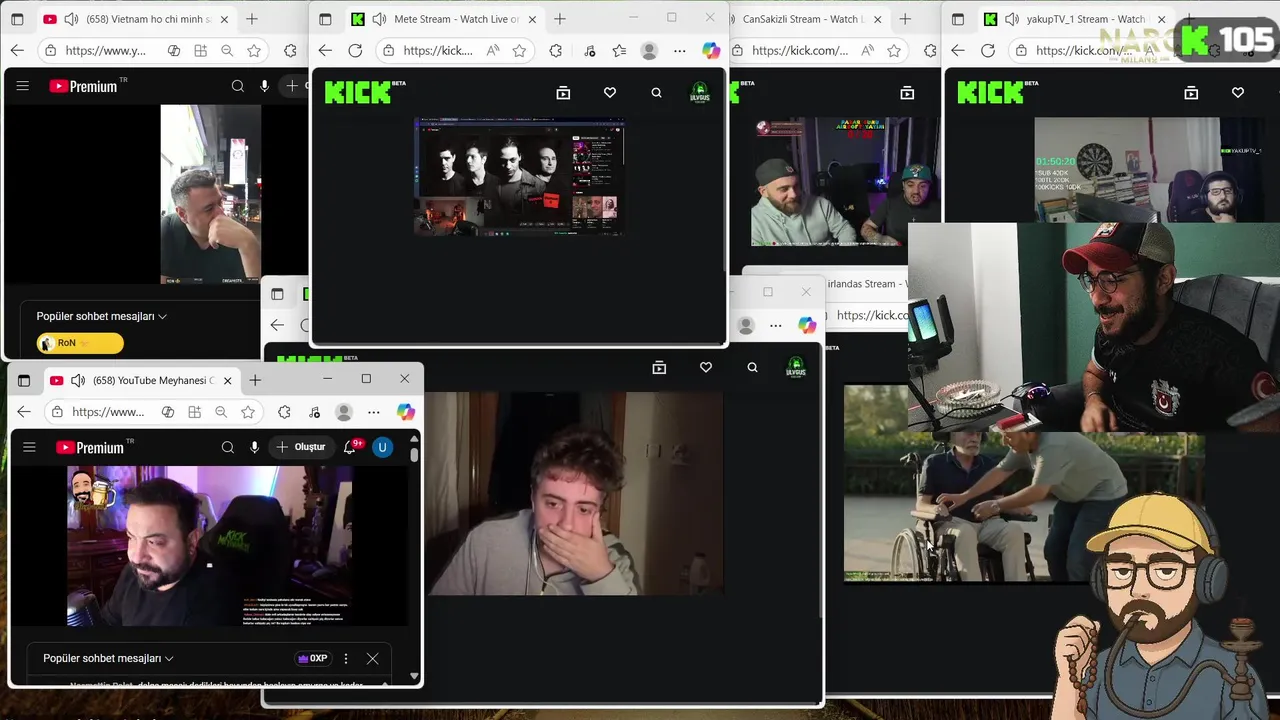The image size is (1280, 720).
Task: Open read aloud in Mete Stream window
Action: [493, 50]
